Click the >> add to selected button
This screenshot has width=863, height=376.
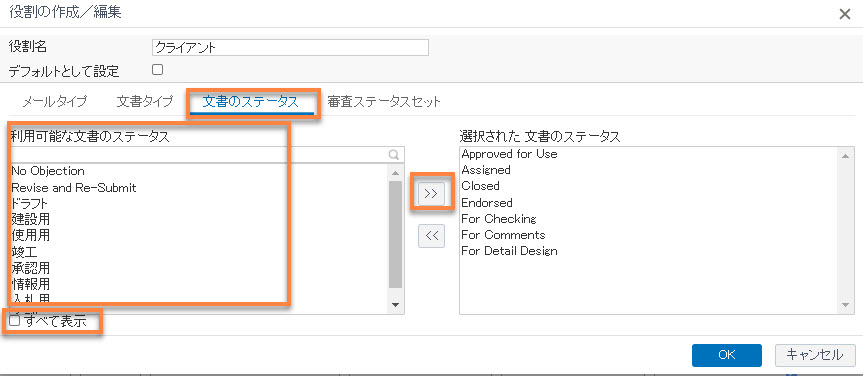click(432, 193)
